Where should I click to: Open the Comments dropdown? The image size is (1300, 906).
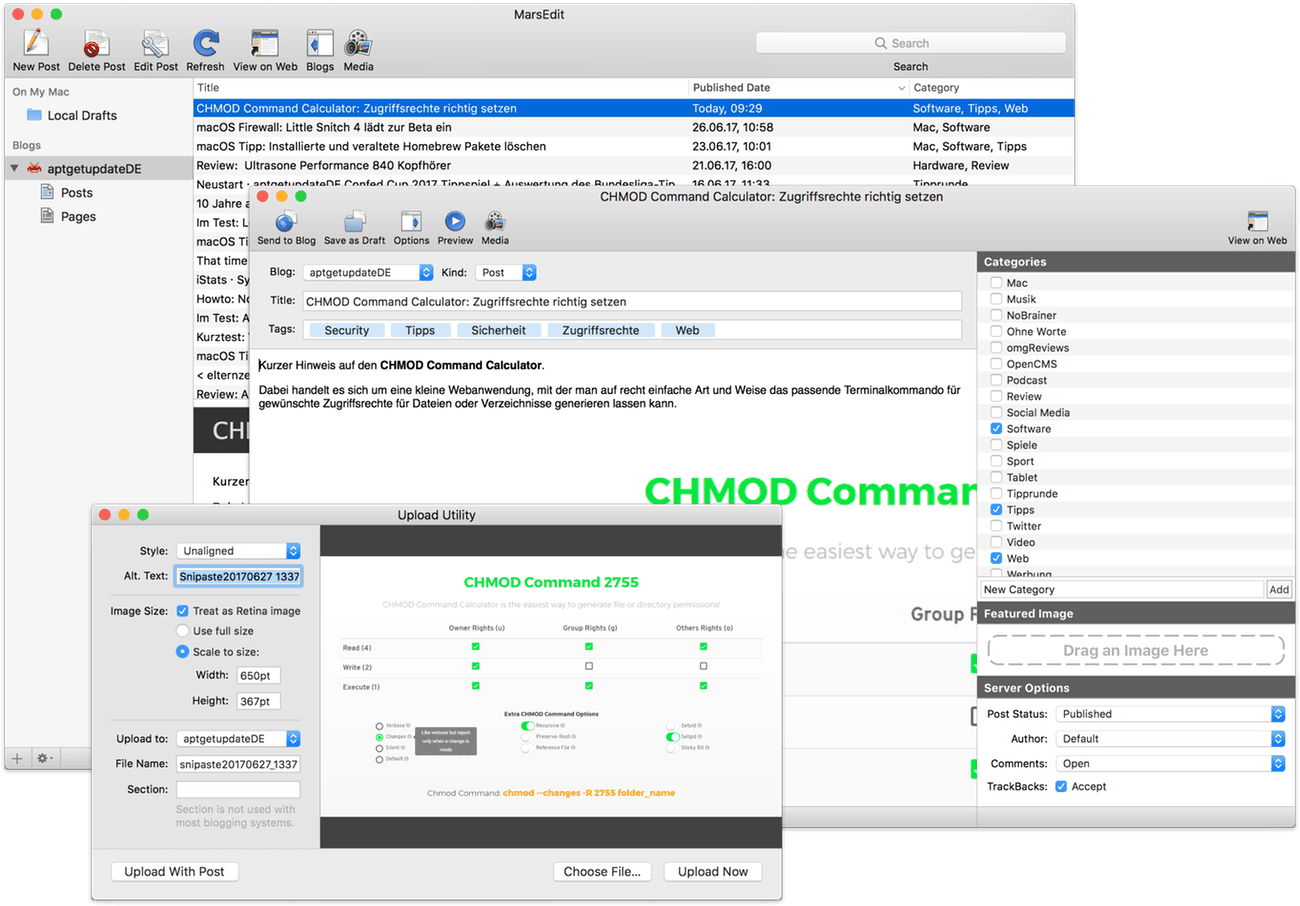[x=1170, y=763]
